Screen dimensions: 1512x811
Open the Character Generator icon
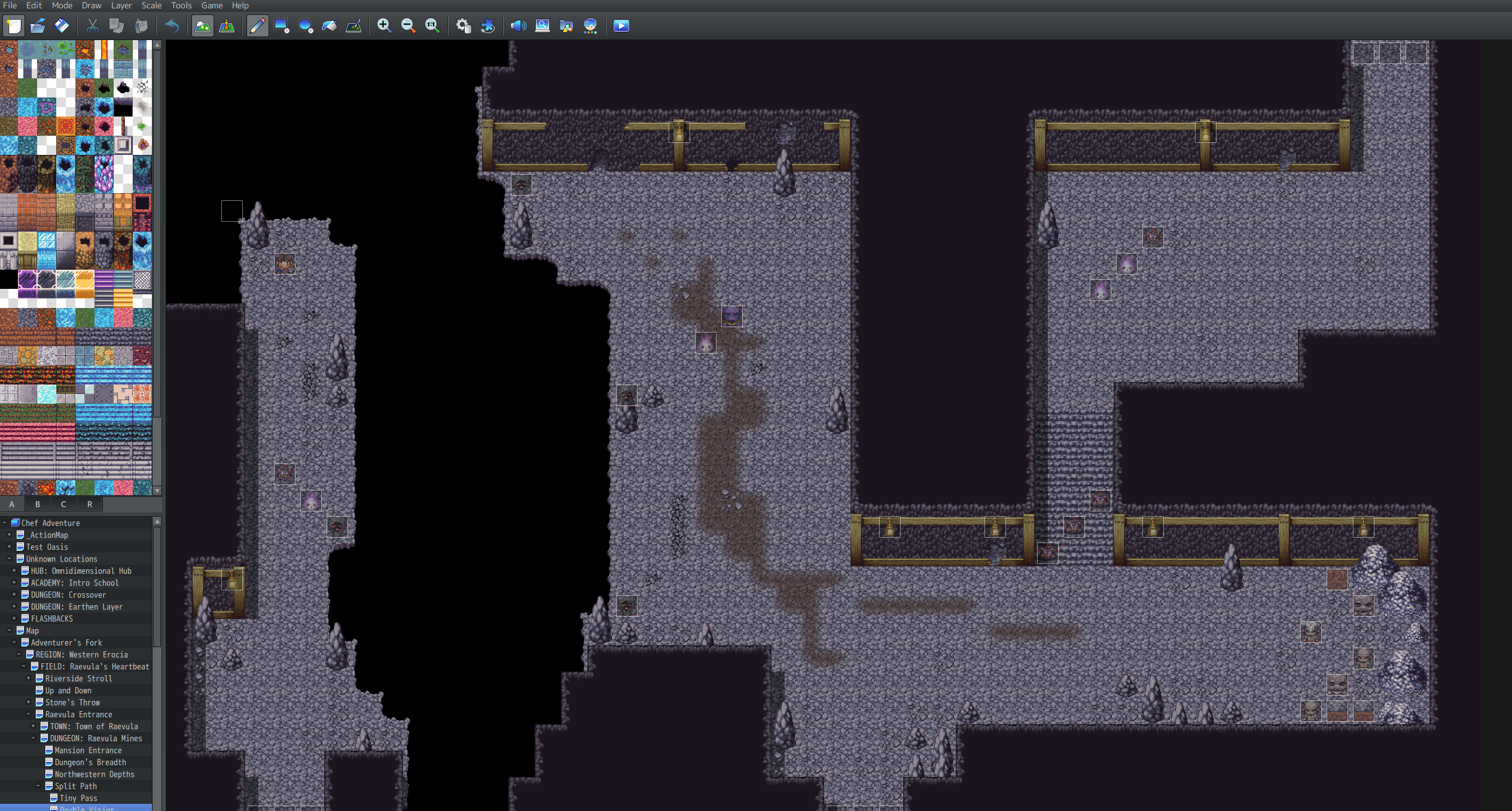590,26
